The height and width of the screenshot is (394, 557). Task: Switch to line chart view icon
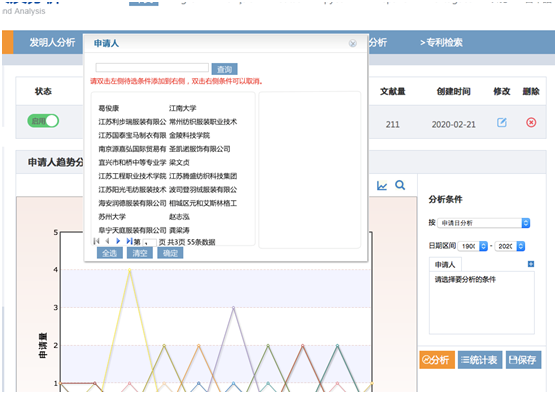[x=382, y=185]
